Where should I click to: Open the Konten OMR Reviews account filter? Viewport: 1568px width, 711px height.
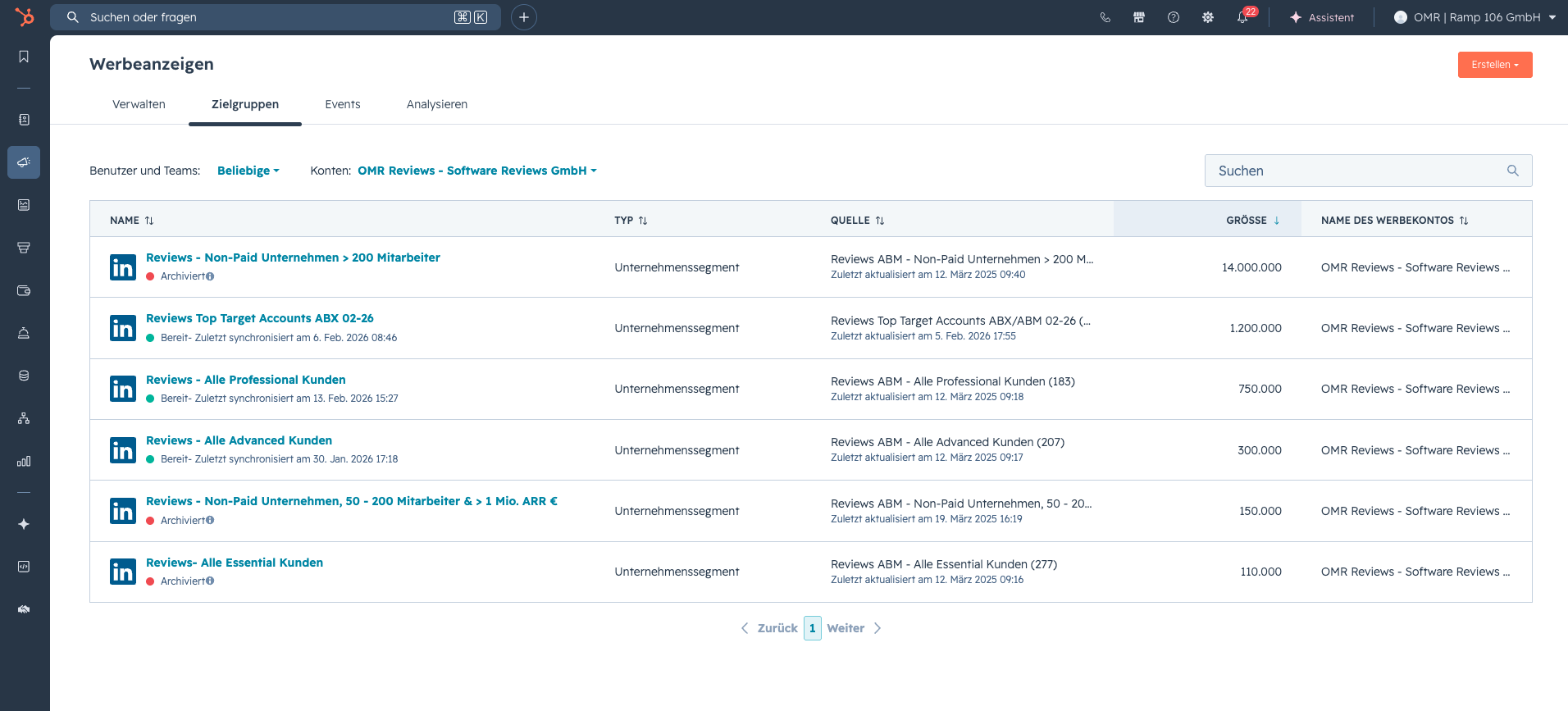(x=477, y=171)
